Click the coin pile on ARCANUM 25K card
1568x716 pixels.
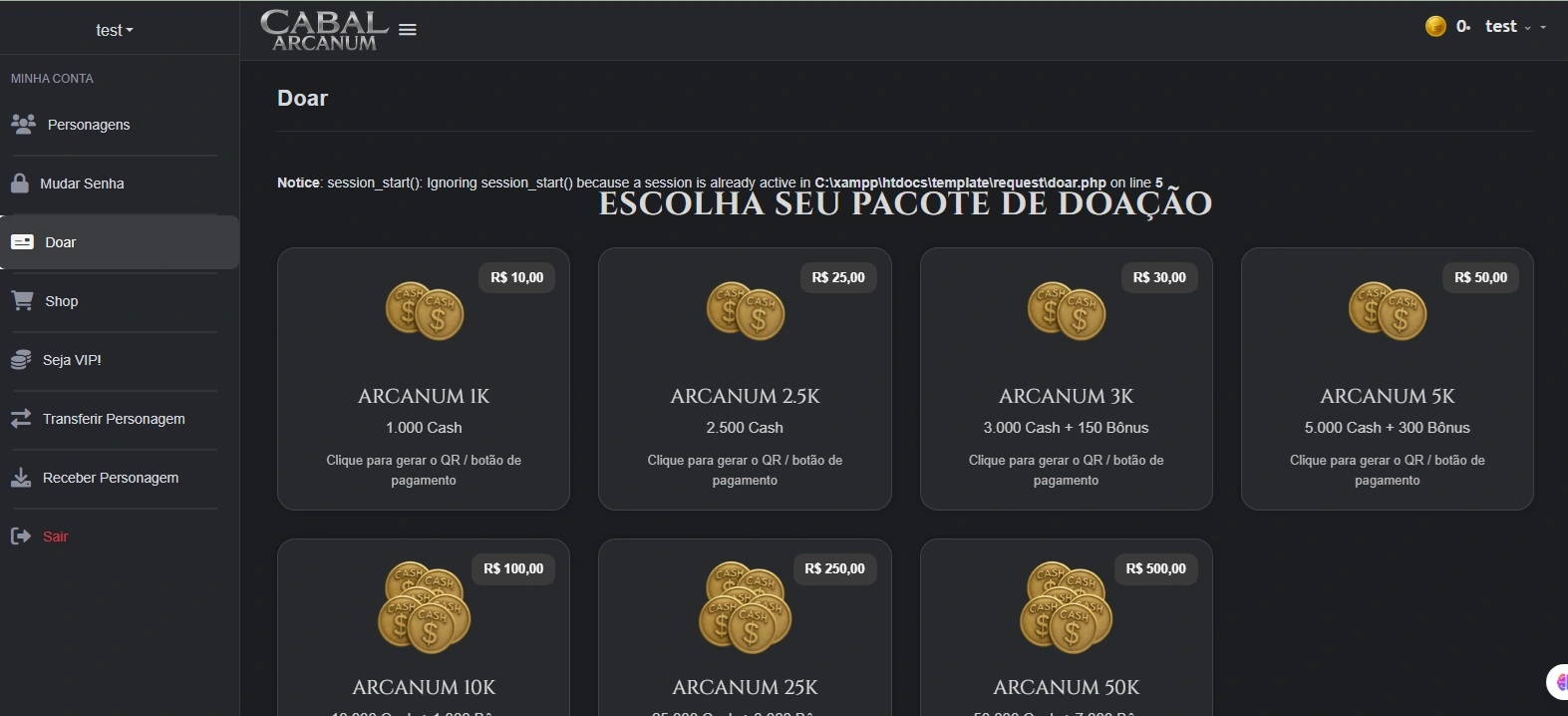pyautogui.click(x=746, y=607)
